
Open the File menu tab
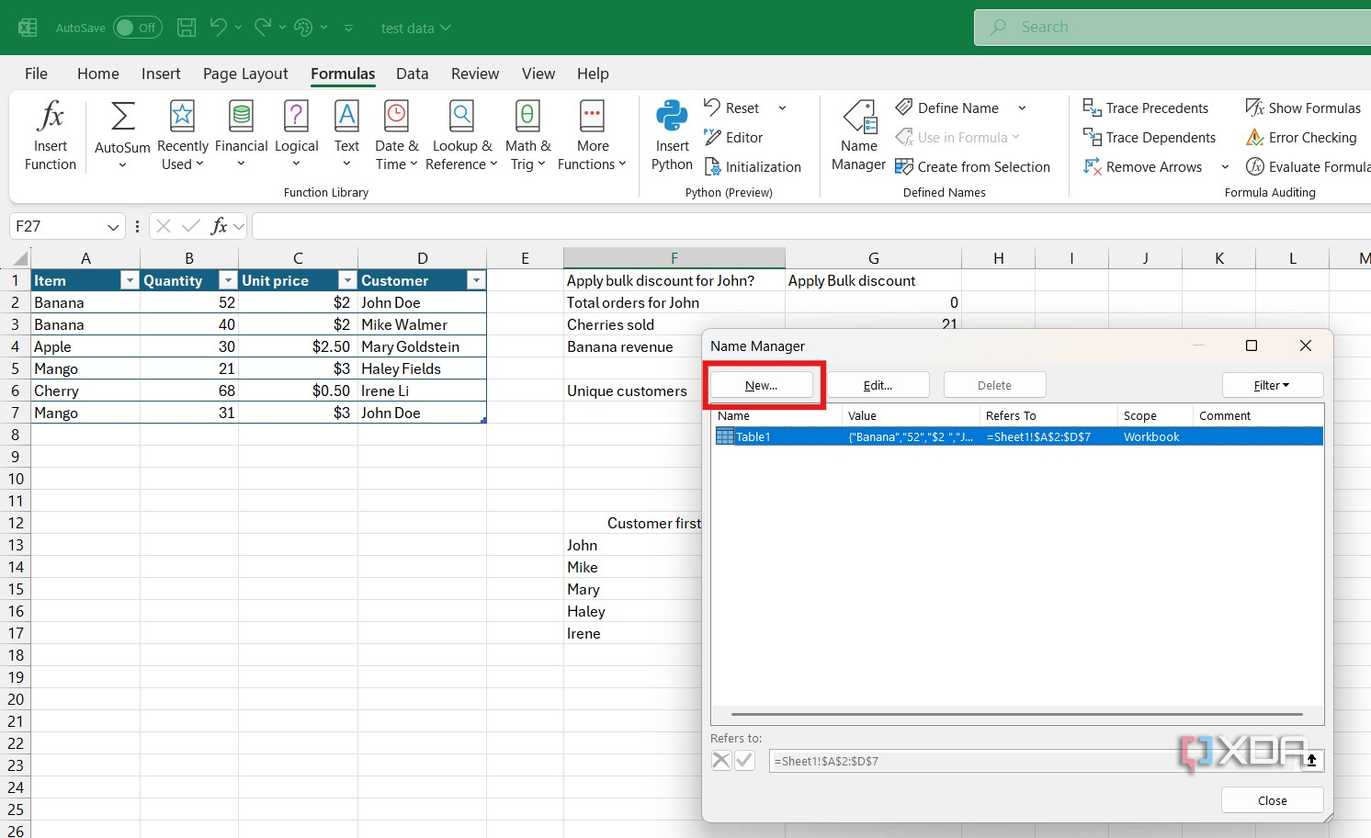click(x=36, y=73)
